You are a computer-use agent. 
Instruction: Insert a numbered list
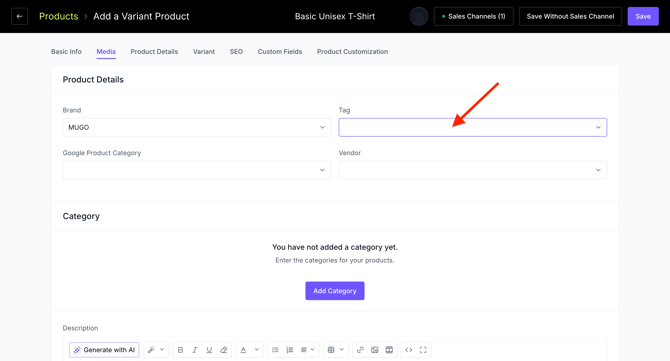pyautogui.click(x=290, y=350)
